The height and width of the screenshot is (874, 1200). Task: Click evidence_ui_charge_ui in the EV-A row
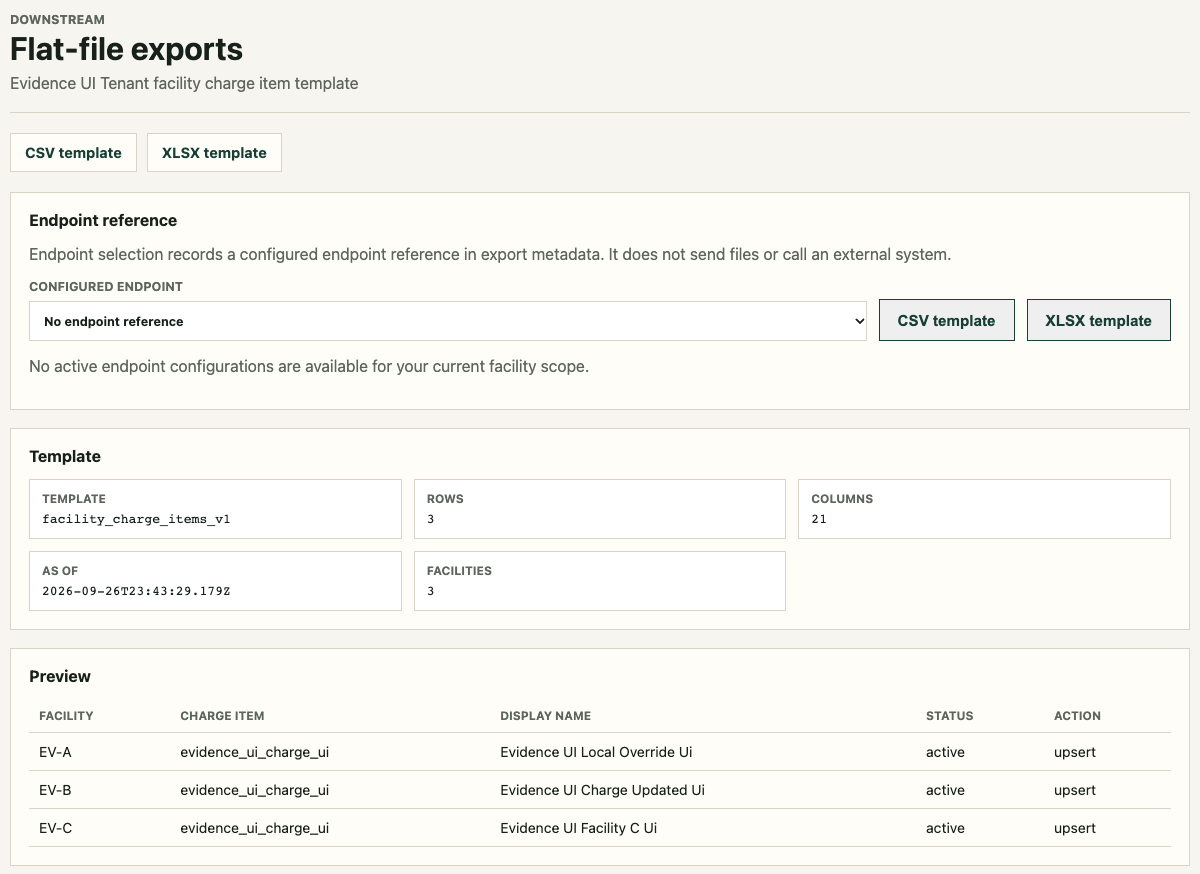click(x=254, y=752)
